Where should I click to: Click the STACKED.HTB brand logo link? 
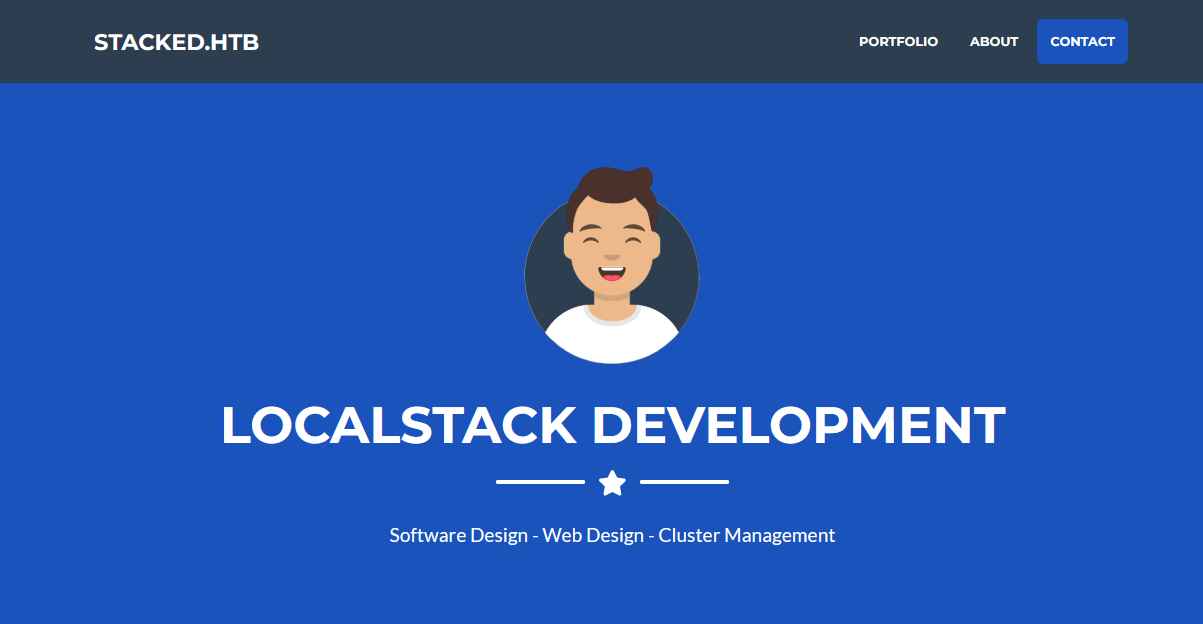tap(176, 42)
